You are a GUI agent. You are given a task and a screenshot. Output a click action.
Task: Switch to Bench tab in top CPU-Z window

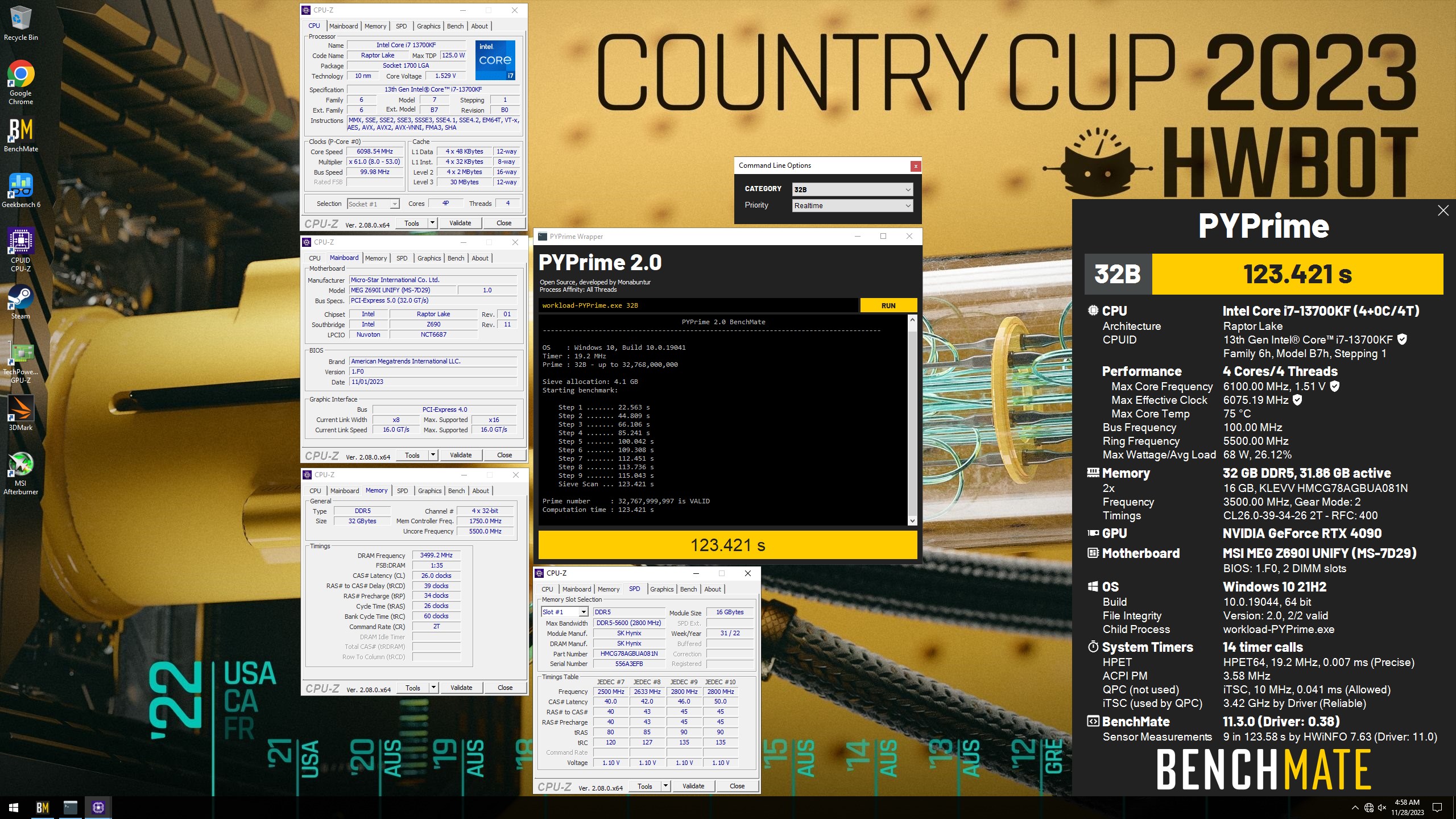455,26
